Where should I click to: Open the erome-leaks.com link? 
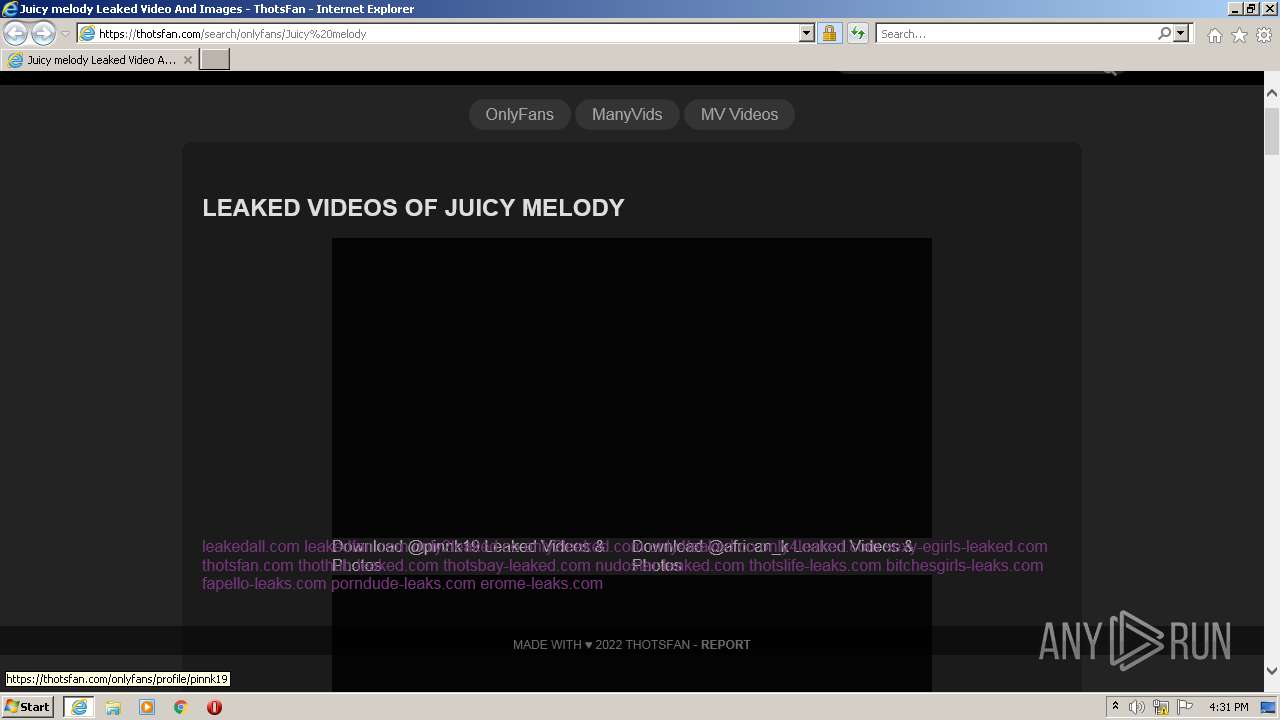tap(541, 583)
